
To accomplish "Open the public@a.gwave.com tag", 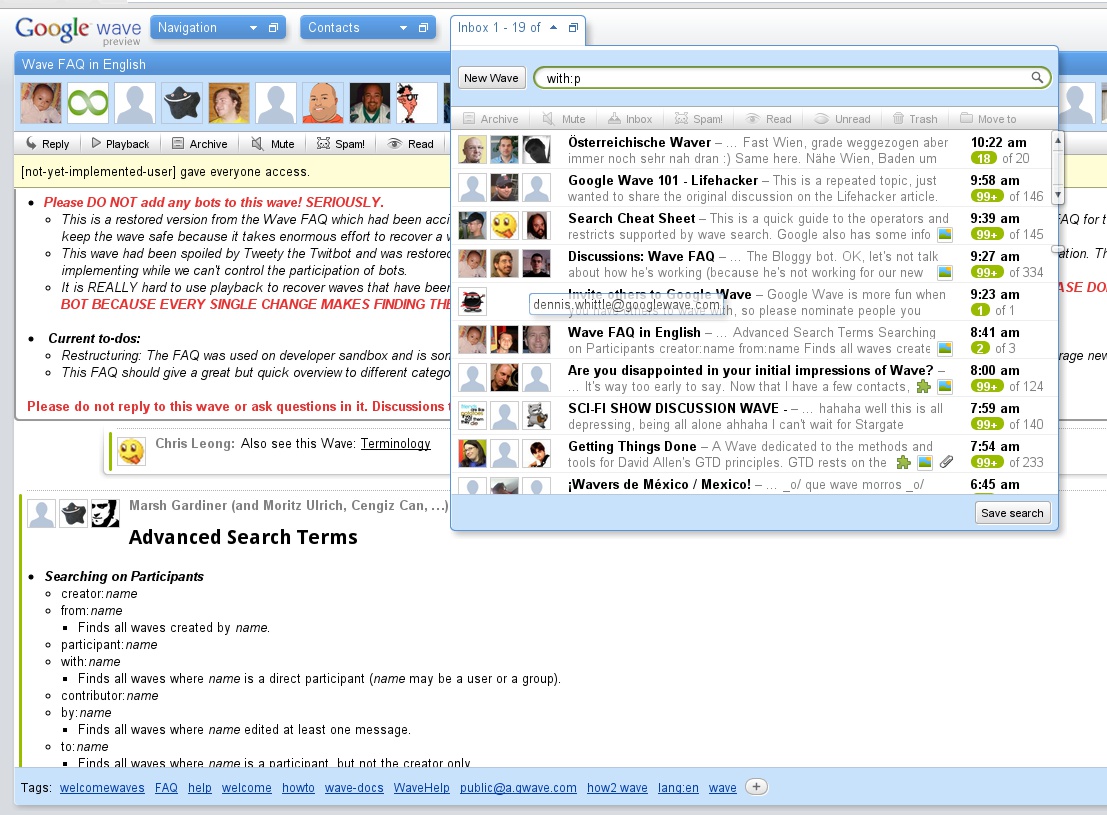I will [x=518, y=787].
